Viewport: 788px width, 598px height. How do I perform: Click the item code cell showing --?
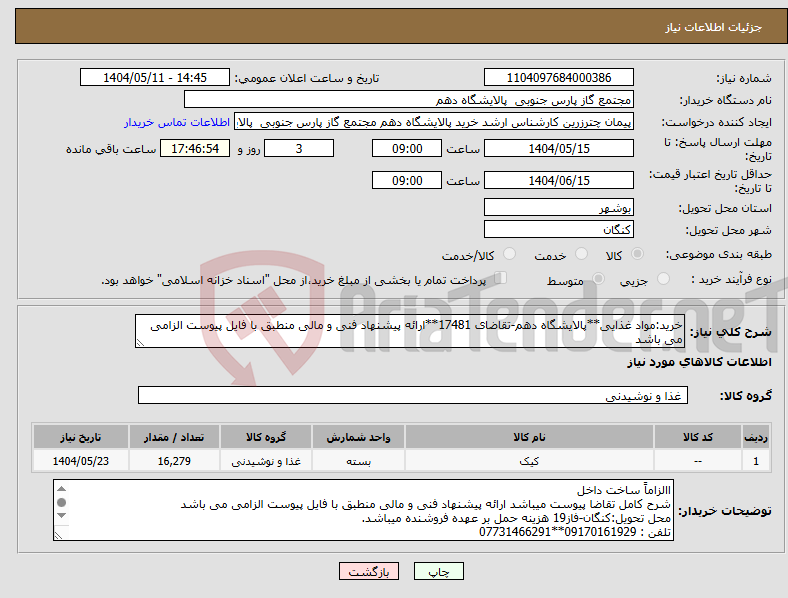coord(698,461)
